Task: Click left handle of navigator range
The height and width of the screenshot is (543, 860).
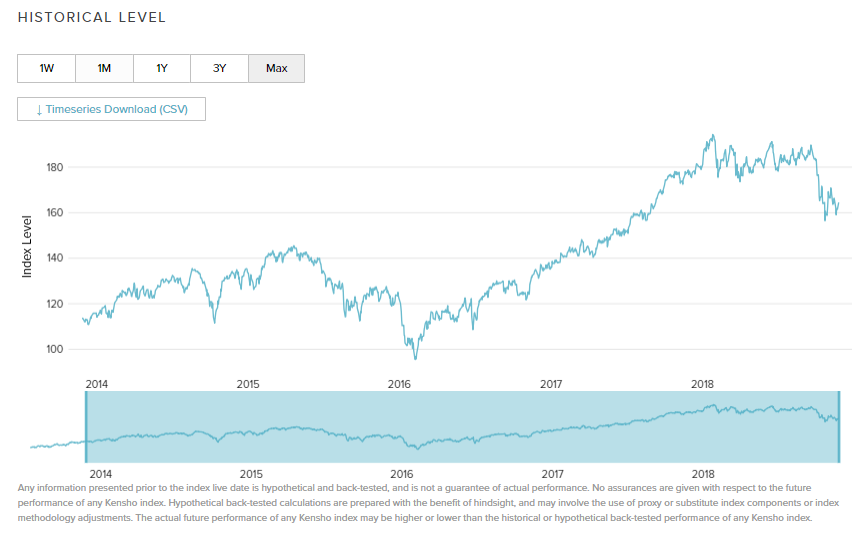Action: 86,427
